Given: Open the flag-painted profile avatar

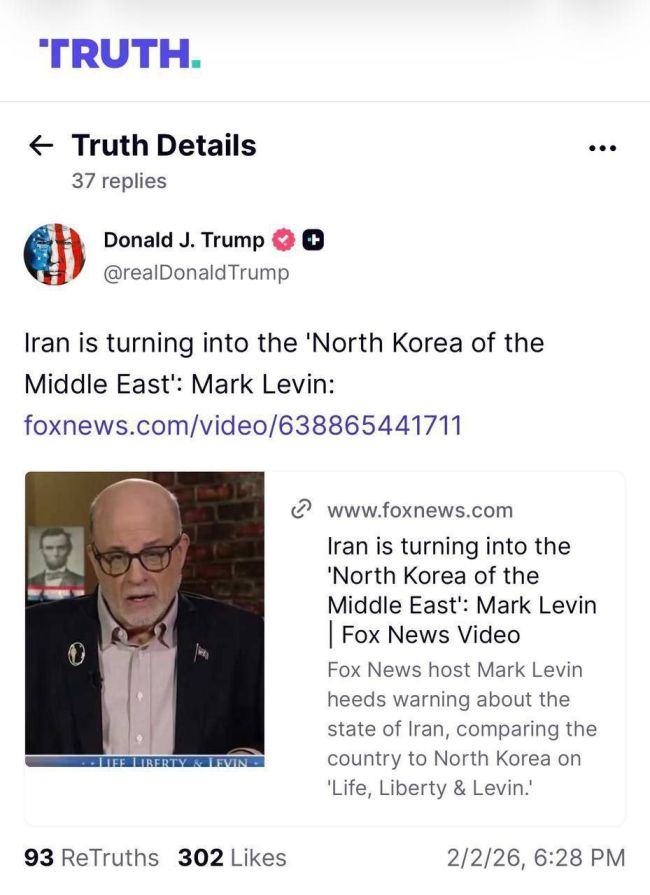Looking at the screenshot, I should coord(54,254).
